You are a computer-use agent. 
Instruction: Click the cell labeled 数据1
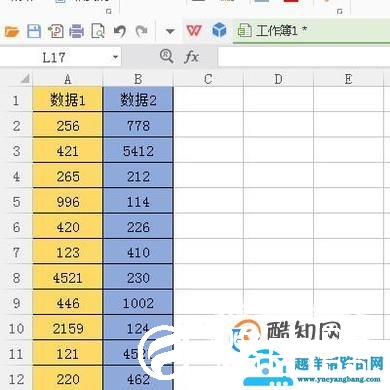point(68,99)
